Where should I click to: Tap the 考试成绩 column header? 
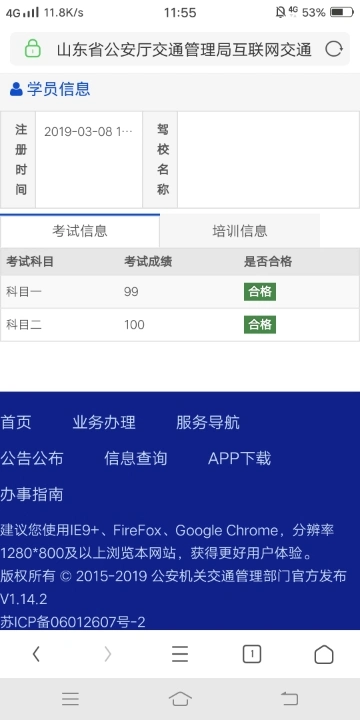[148, 262]
